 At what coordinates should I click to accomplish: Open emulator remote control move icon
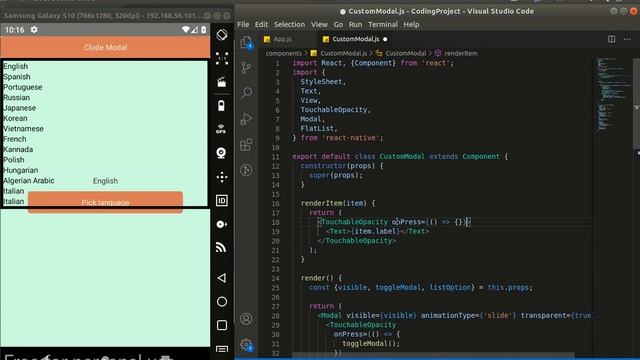coord(222,177)
